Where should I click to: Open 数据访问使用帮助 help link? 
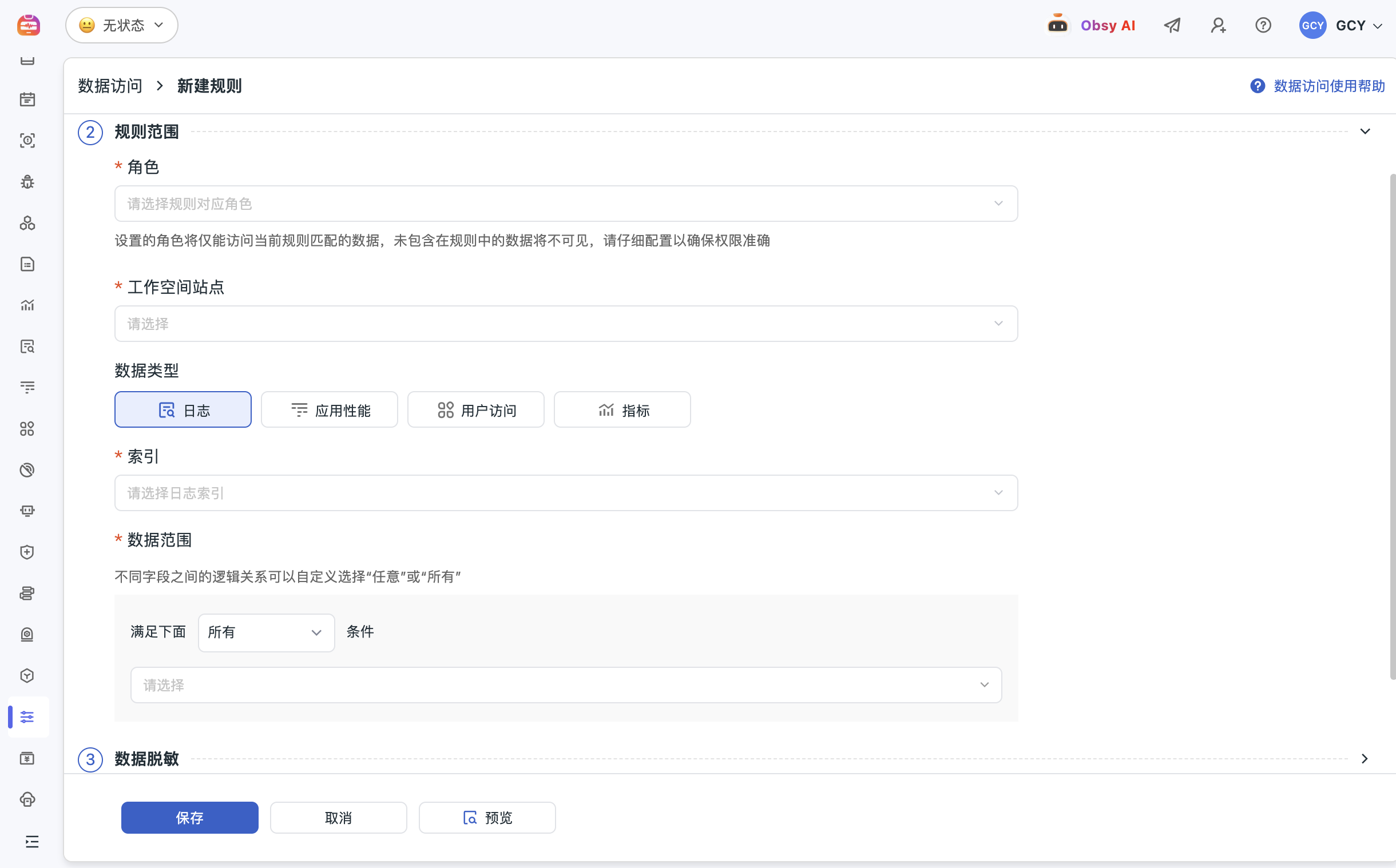1317,86
